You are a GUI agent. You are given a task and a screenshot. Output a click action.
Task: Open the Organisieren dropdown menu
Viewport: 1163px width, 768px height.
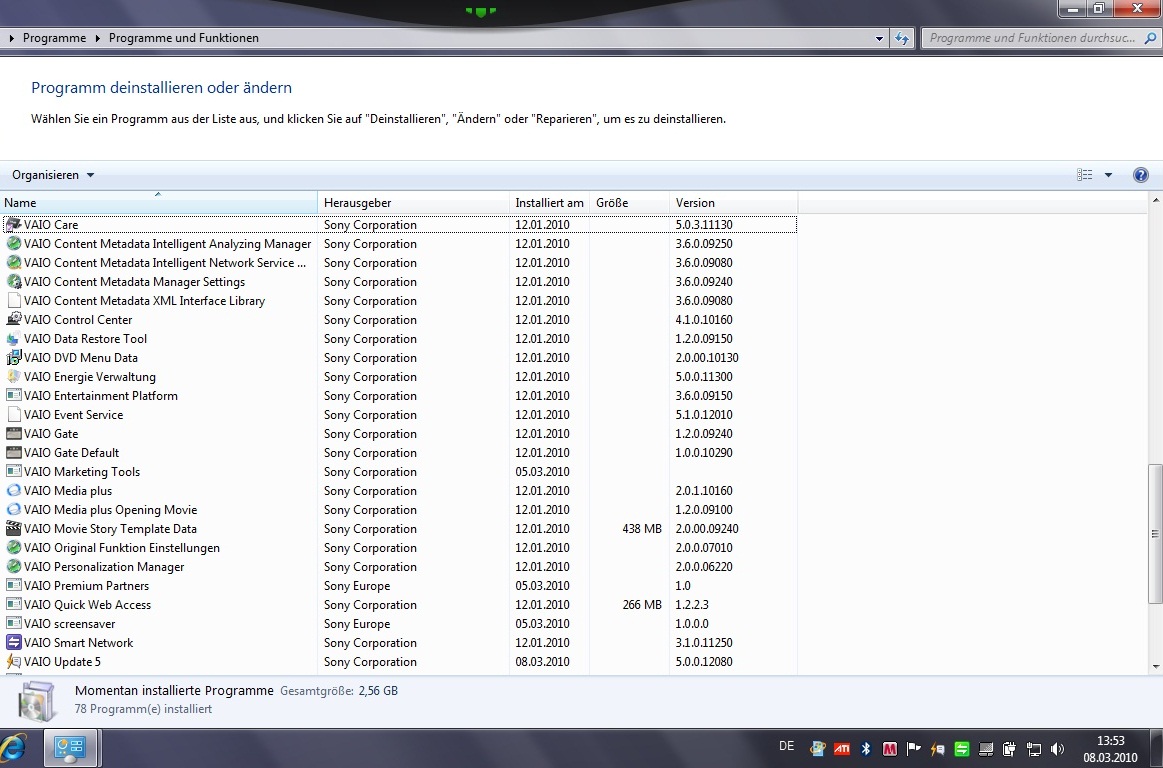pyautogui.click(x=53, y=175)
